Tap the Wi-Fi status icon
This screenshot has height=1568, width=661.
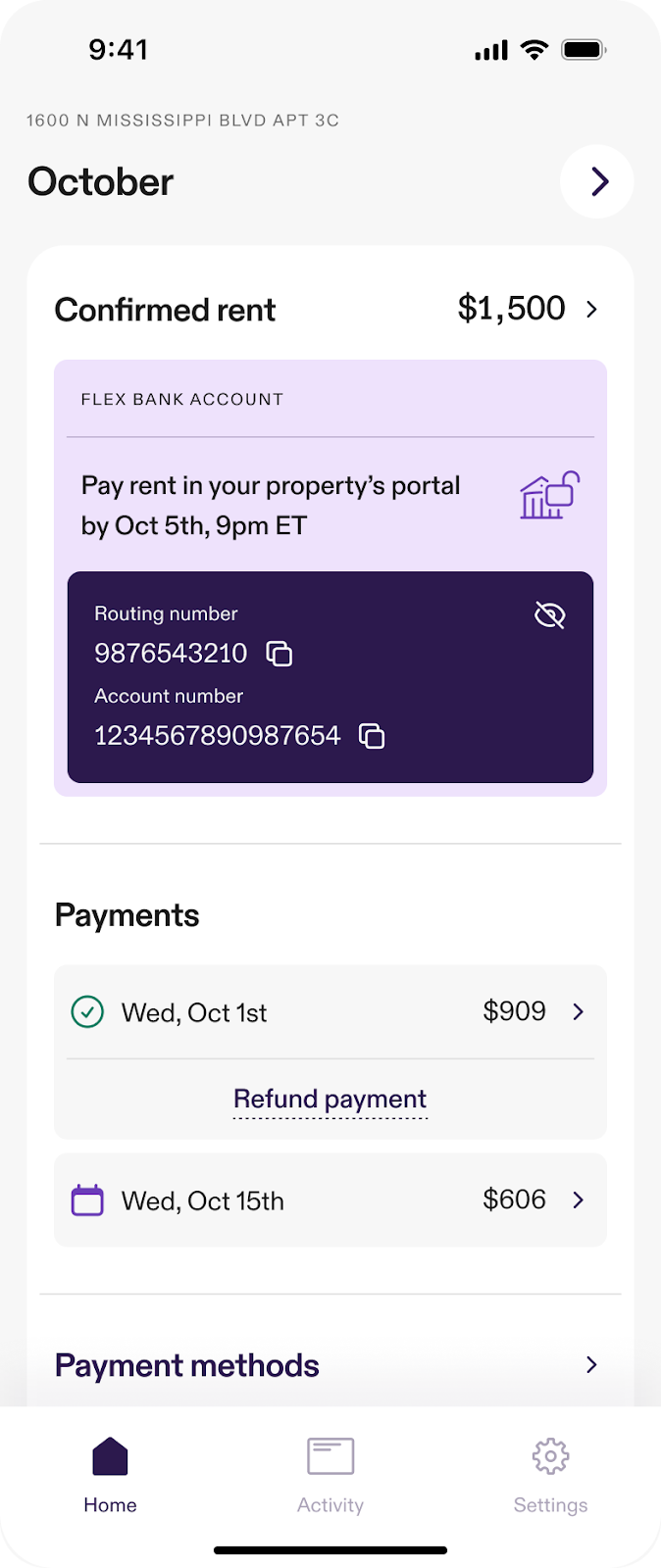coord(534,50)
